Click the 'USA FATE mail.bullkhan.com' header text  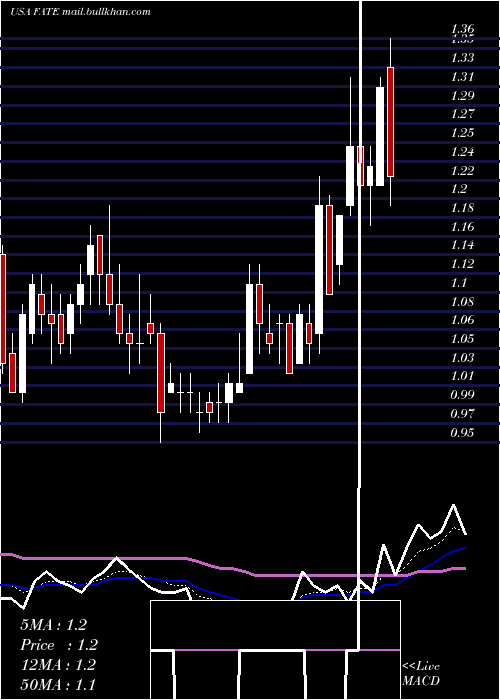pos(81,12)
